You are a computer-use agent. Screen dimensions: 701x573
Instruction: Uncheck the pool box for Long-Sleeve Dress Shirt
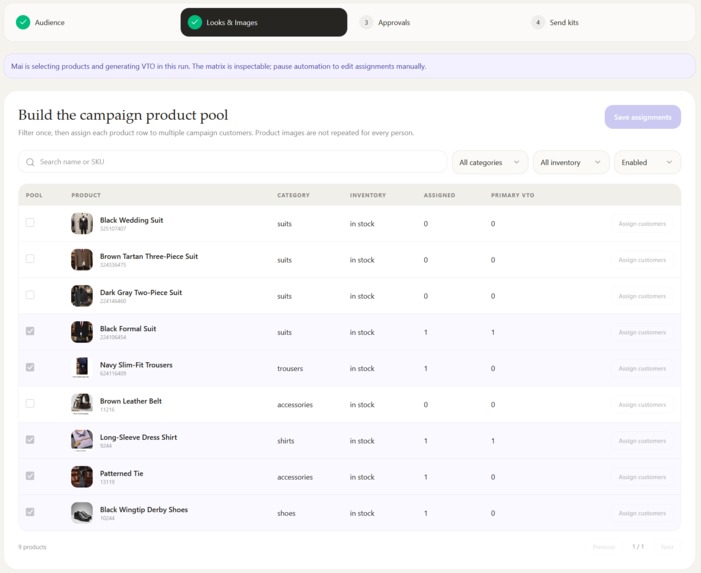coord(30,439)
